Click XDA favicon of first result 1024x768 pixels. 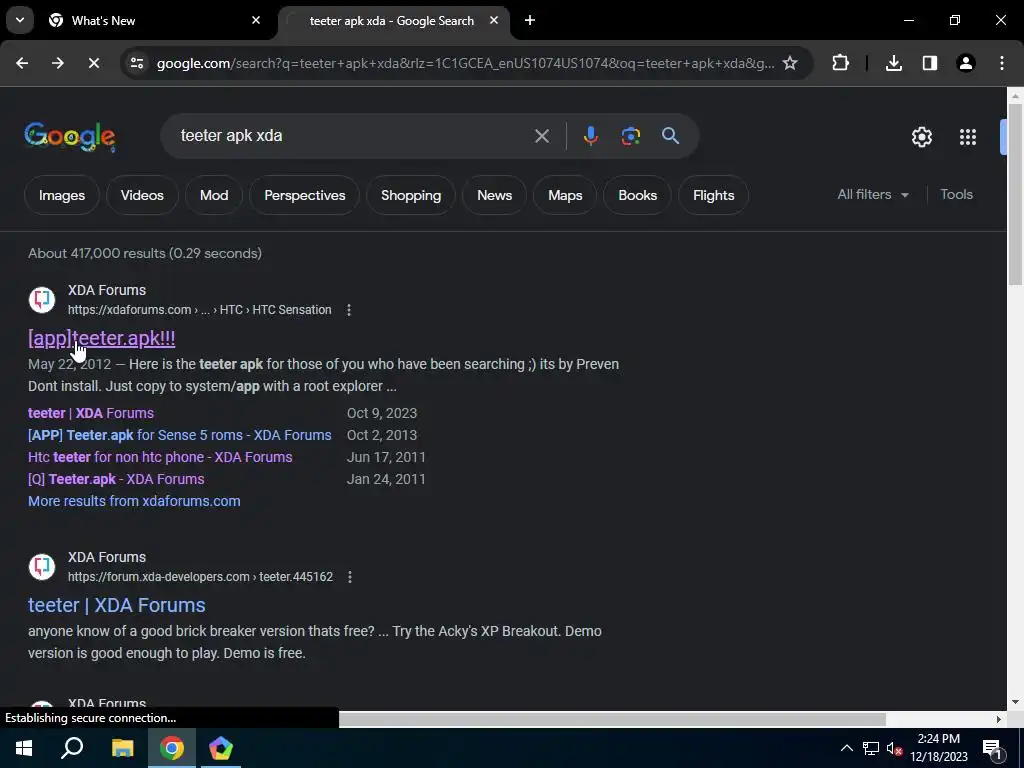[x=42, y=300]
